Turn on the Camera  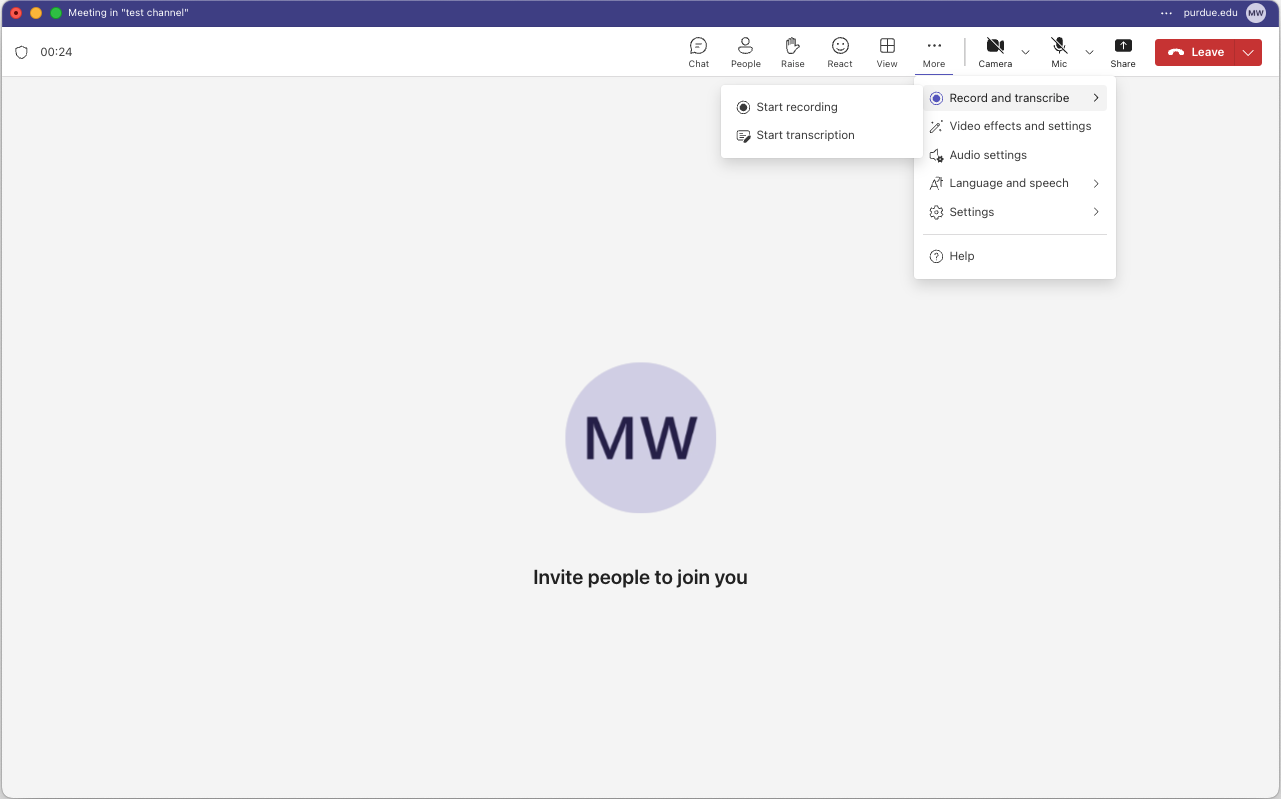(995, 52)
